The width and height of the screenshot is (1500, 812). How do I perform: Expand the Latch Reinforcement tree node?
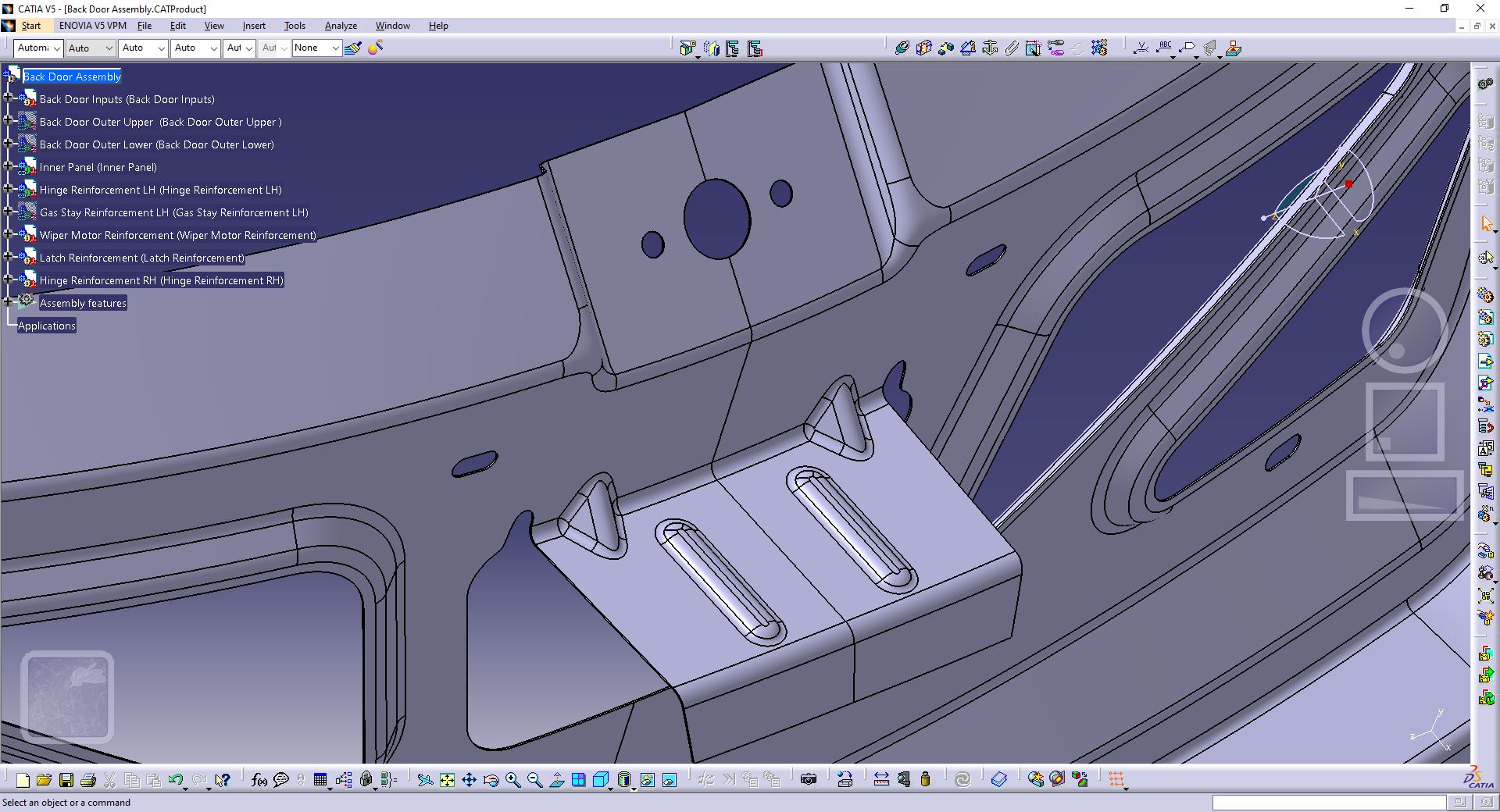[x=8, y=256]
